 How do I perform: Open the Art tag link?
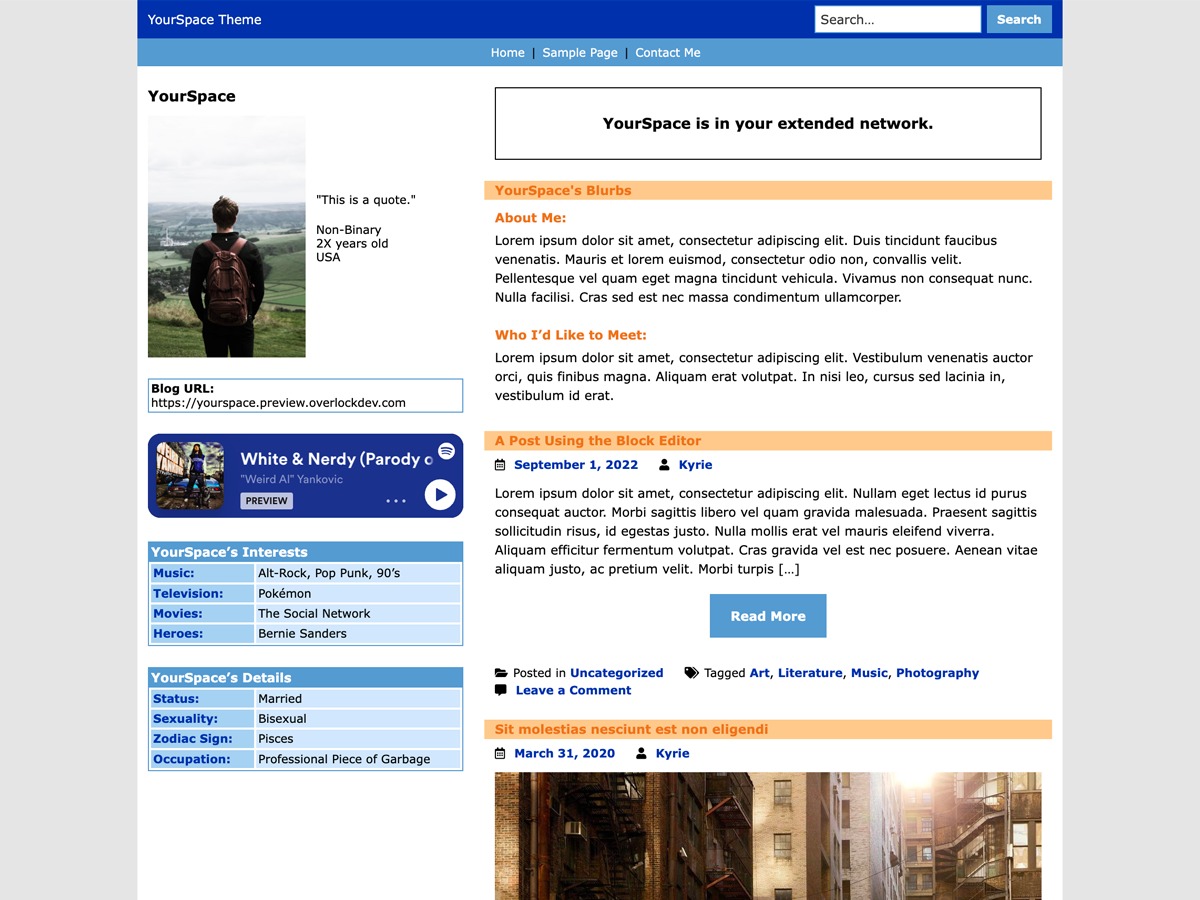760,673
